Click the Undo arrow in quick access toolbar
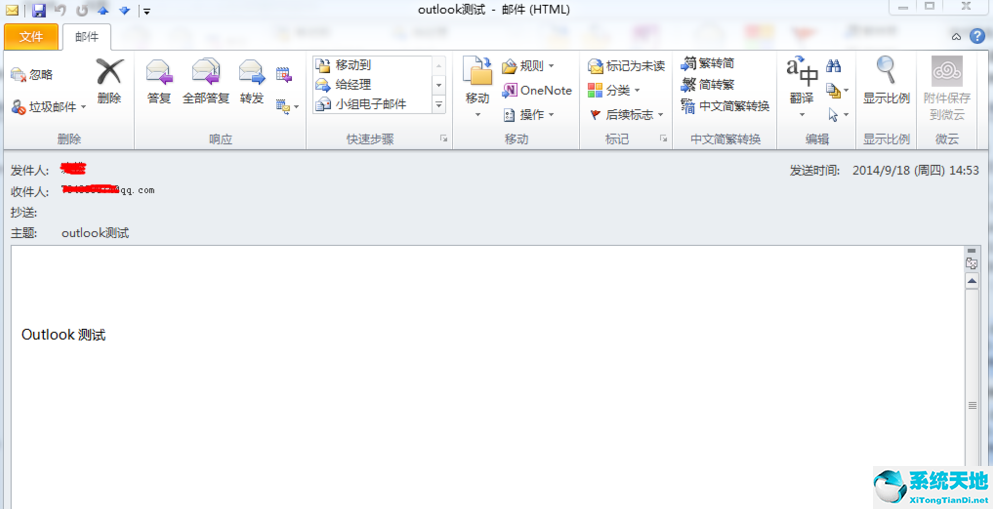 60,10
